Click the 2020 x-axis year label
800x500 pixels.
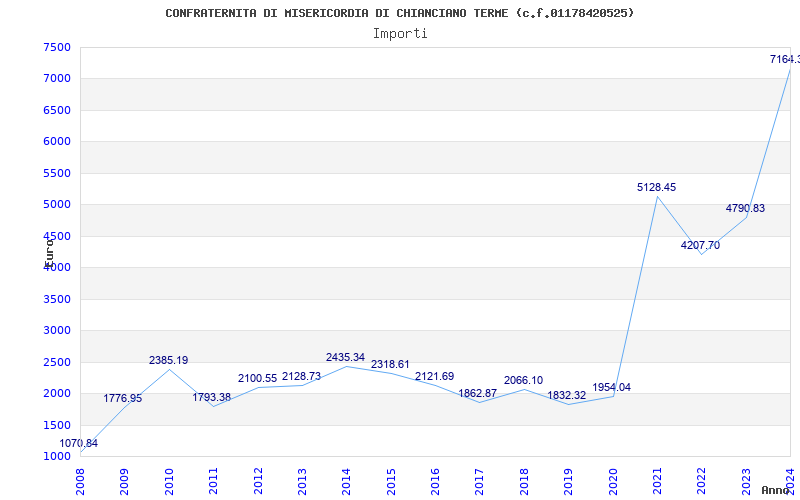[613, 481]
